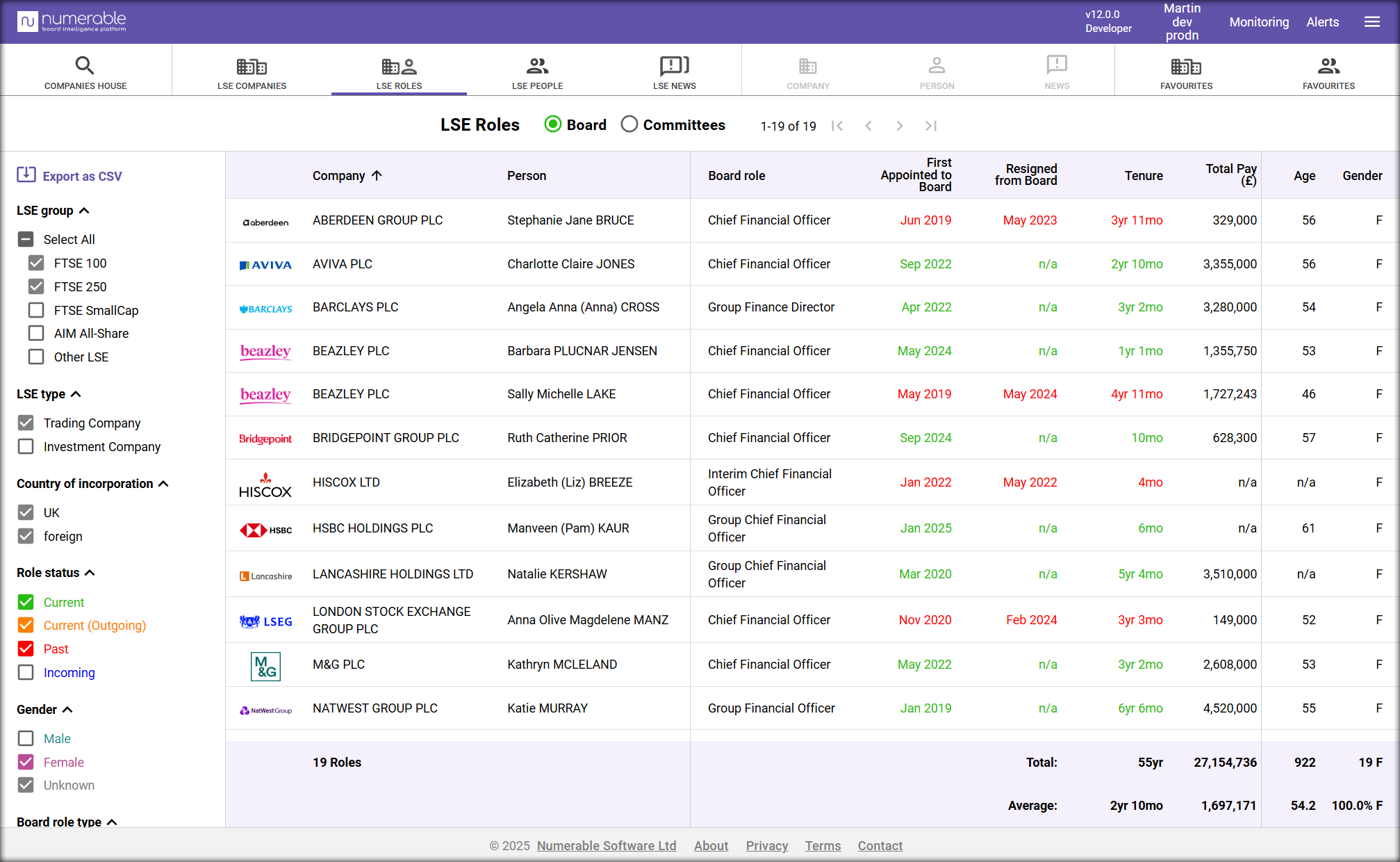The image size is (1400, 862).
Task: Click the HSBC company logo
Action: coord(265,530)
